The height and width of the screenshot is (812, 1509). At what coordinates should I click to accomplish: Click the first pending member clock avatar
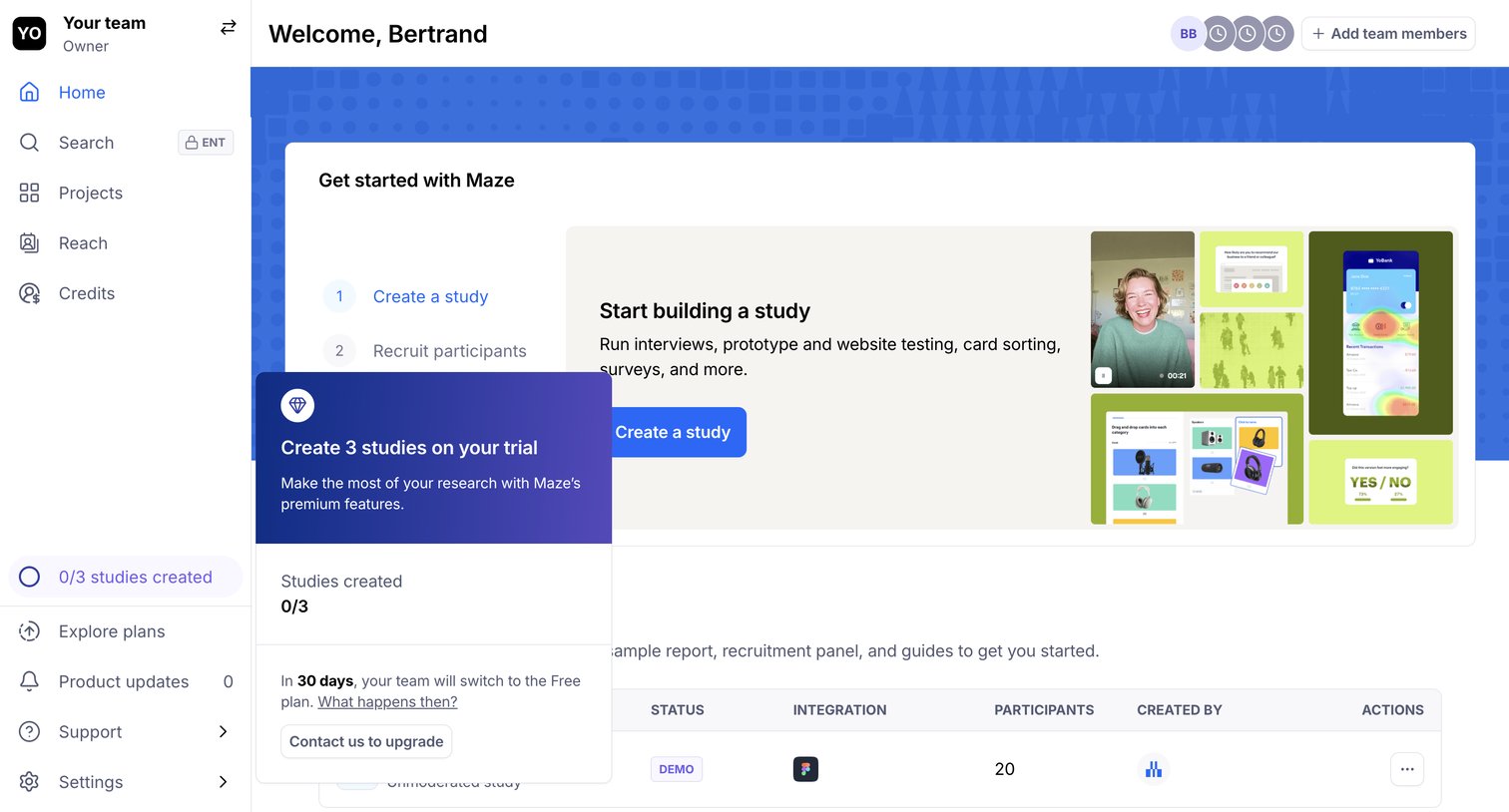(x=1218, y=34)
